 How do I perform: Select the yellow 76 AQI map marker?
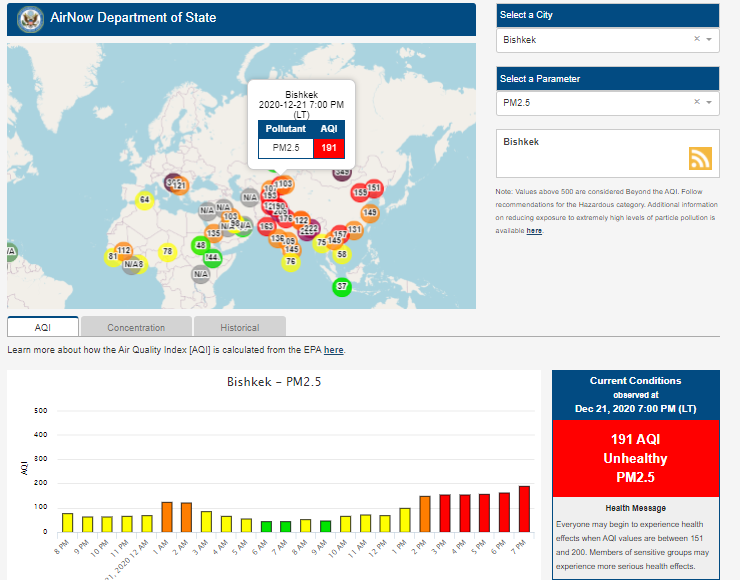point(290,262)
